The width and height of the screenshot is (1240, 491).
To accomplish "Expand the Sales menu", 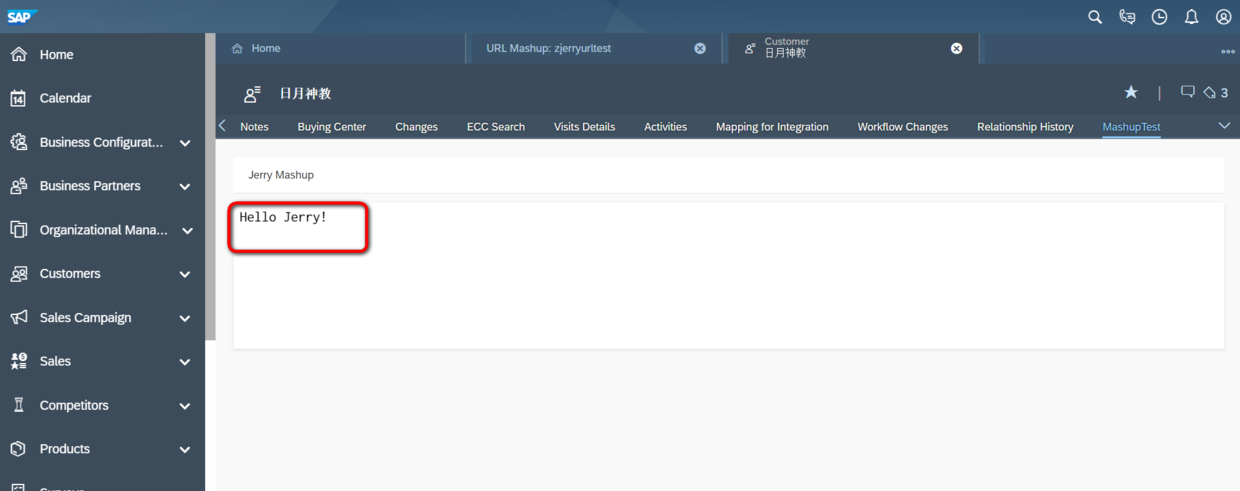I will tap(185, 362).
